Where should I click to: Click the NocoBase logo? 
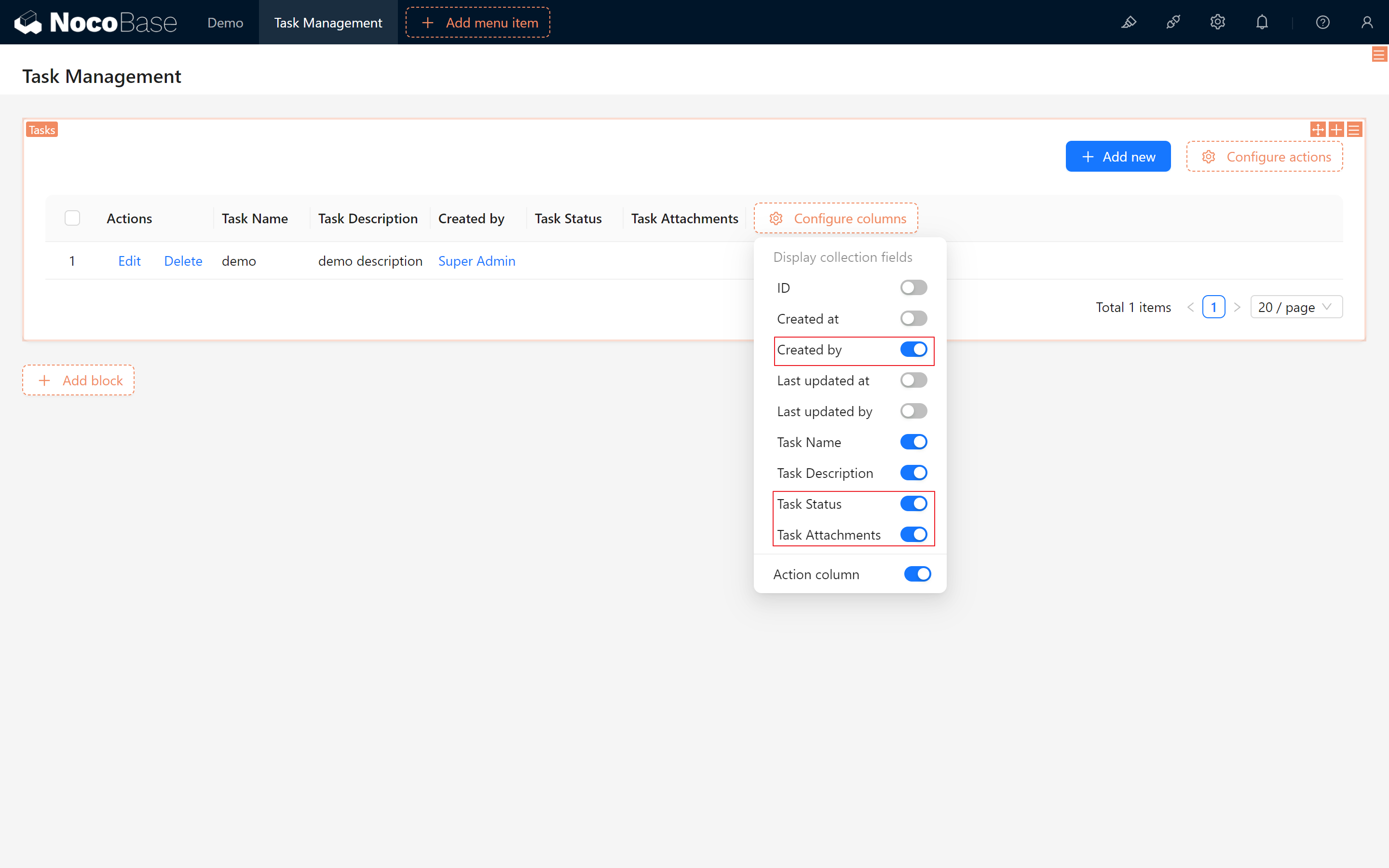(95, 22)
